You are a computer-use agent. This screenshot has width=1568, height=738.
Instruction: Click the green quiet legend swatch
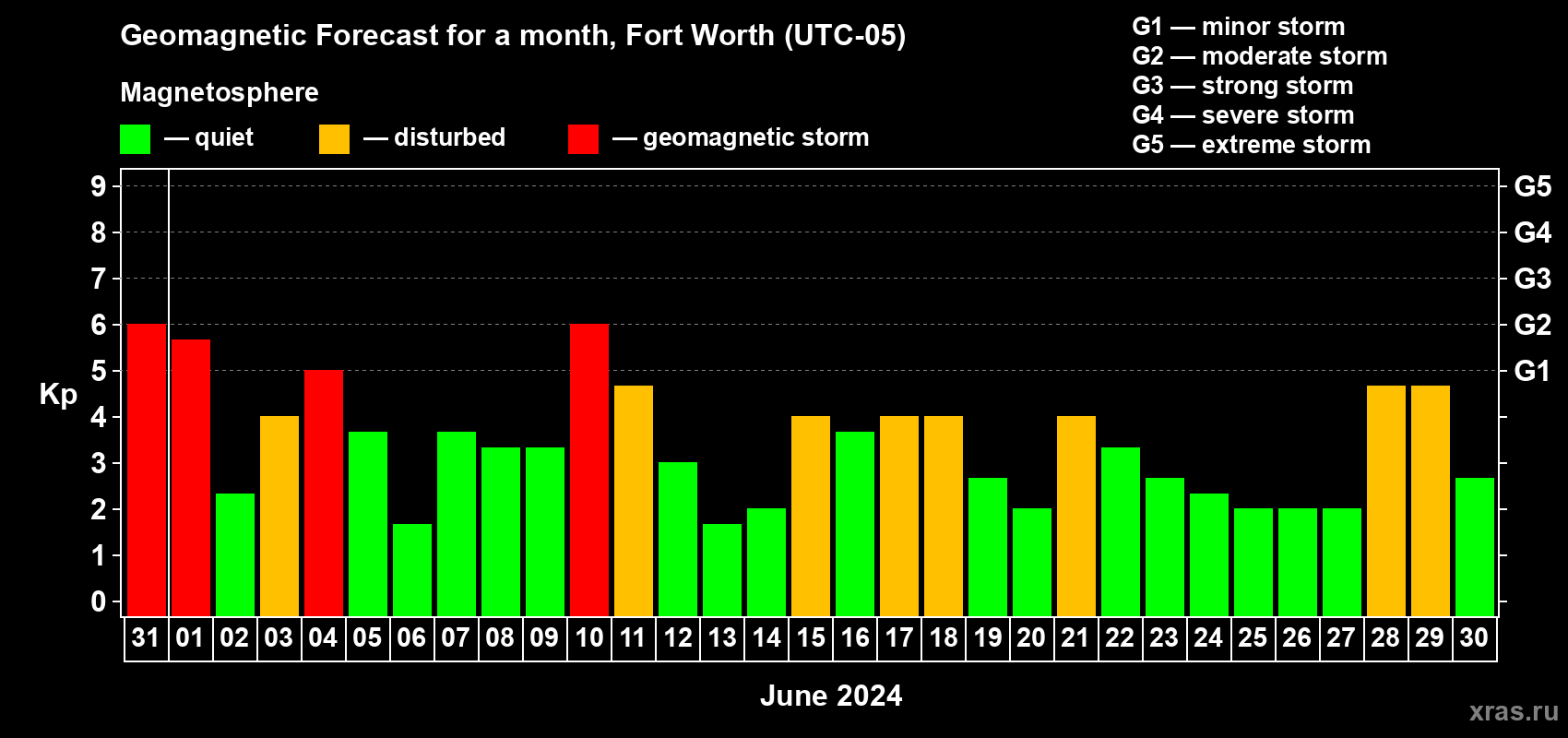pyautogui.click(x=135, y=139)
